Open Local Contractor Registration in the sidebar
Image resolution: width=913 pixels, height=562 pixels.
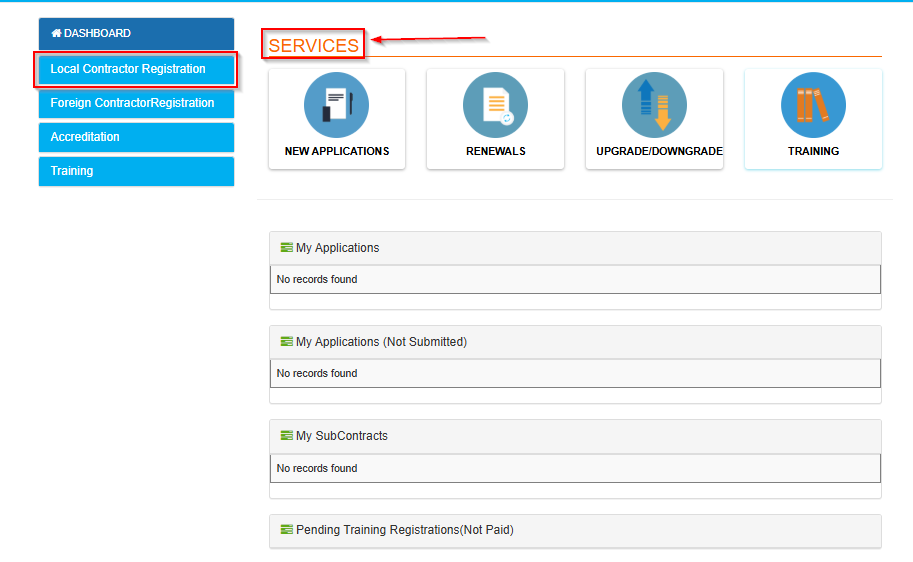coord(136,69)
